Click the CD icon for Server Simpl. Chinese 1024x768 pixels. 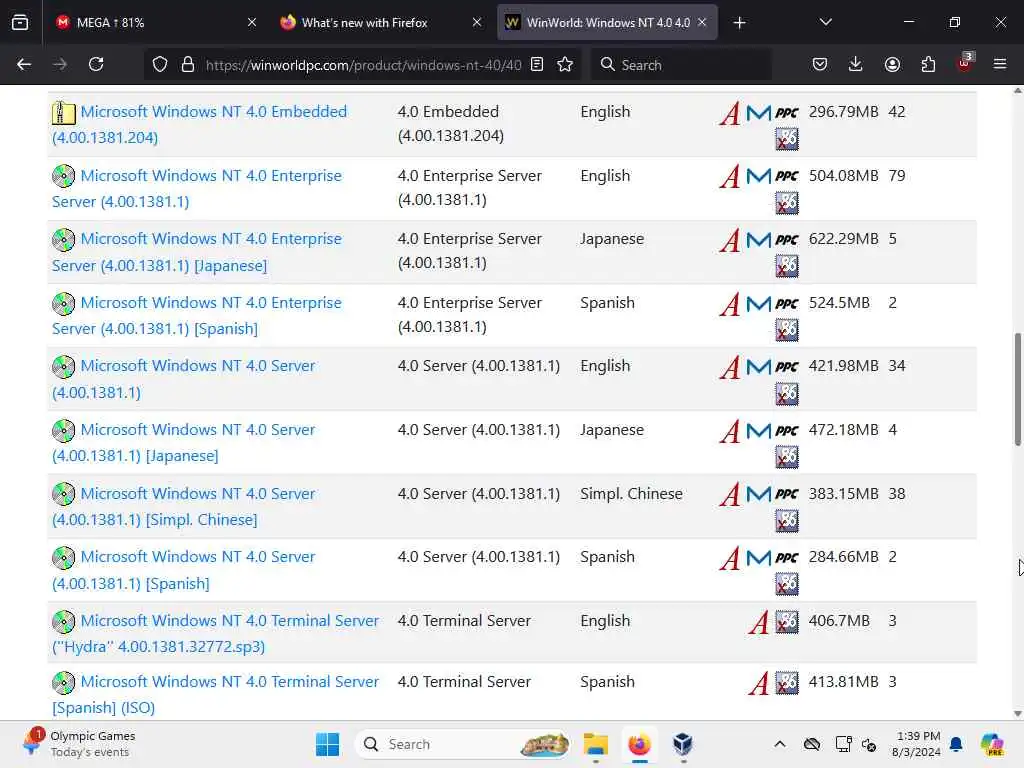pyautogui.click(x=63, y=494)
